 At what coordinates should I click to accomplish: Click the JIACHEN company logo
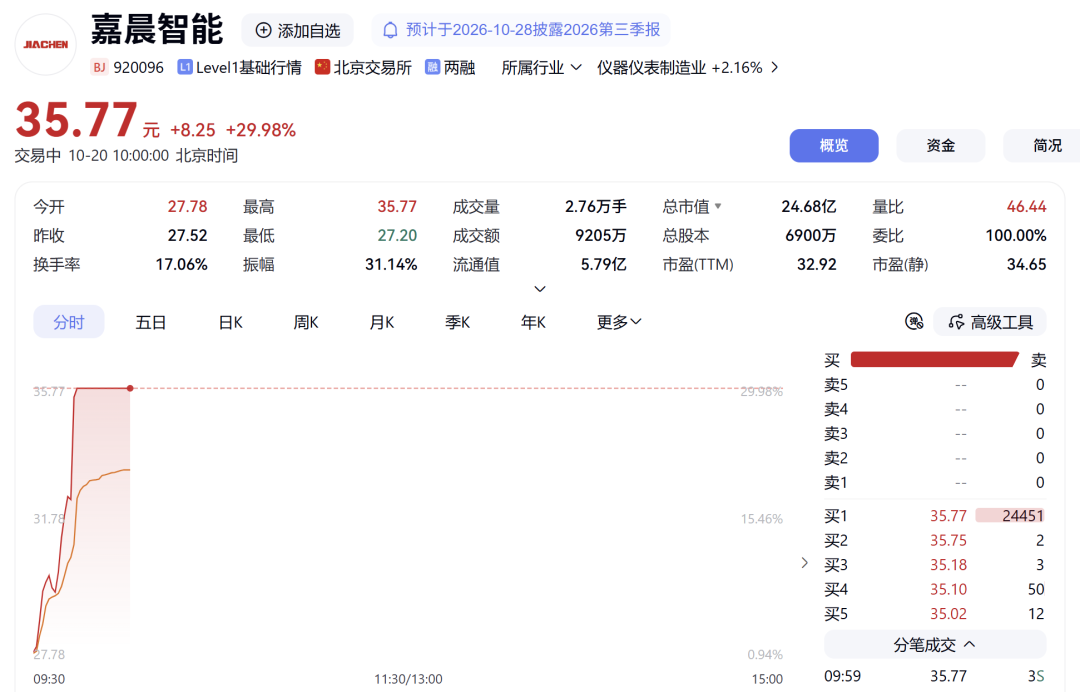45,45
